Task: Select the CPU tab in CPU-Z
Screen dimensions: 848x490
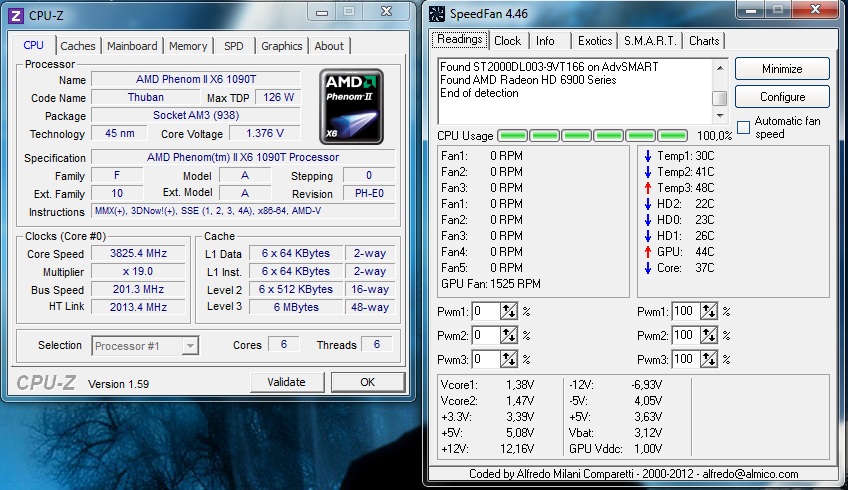Action: [x=34, y=45]
